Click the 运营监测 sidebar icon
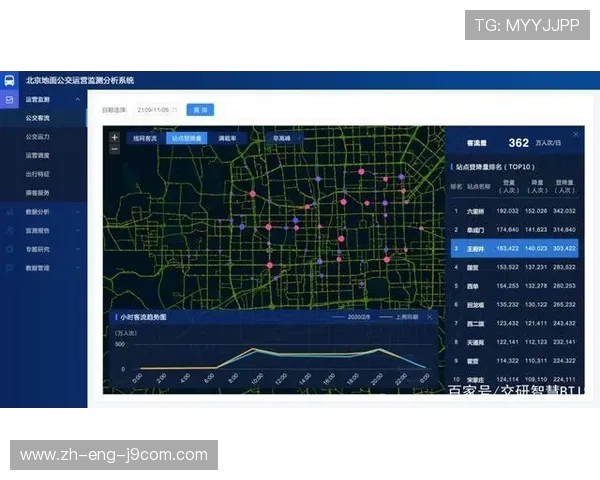 coord(9,100)
